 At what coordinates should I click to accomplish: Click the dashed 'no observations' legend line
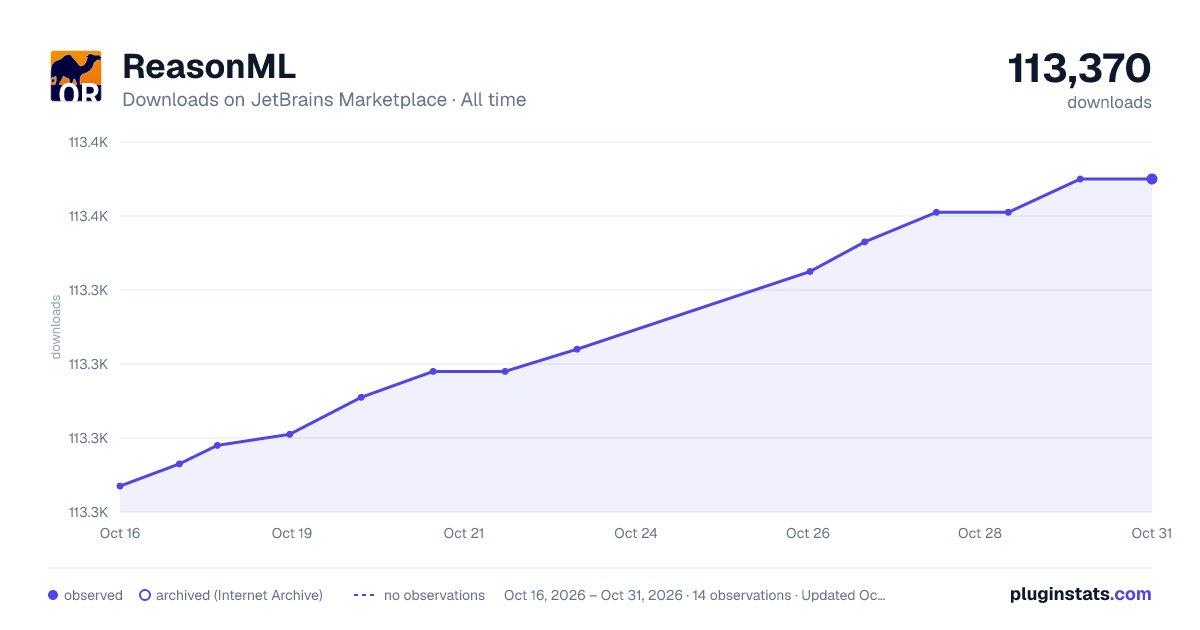point(364,595)
